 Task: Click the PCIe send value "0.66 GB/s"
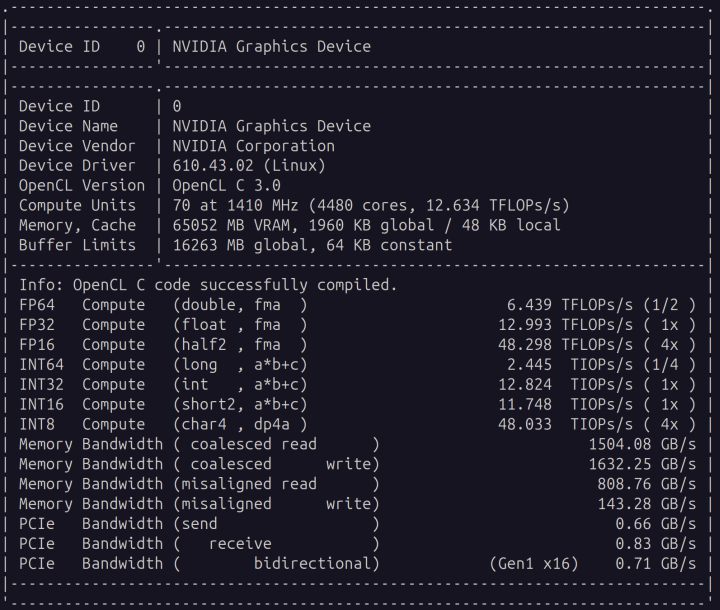pos(656,524)
